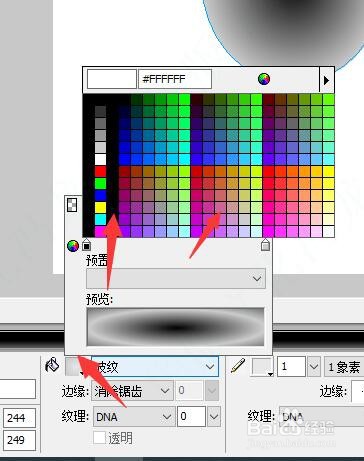The width and height of the screenshot is (364, 461).
Task: Pick the pure blue swatch in left column
Action: pos(100,195)
